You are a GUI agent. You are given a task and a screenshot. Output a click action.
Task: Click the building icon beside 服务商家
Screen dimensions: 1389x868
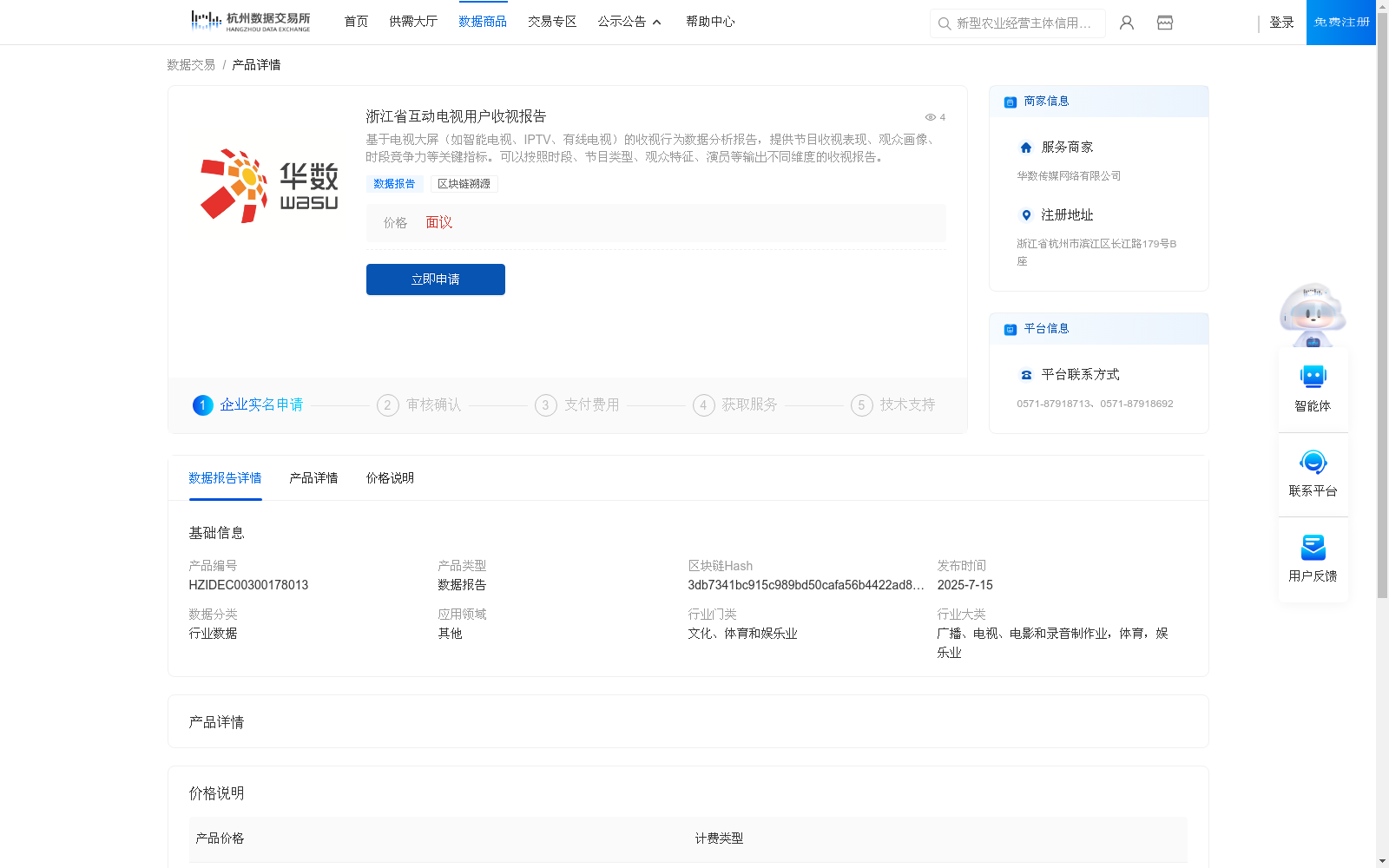[x=1025, y=147]
